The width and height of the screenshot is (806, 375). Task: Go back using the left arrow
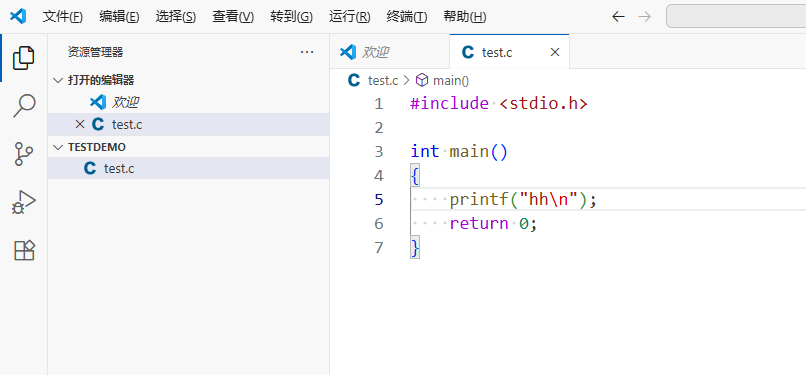pyautogui.click(x=618, y=16)
